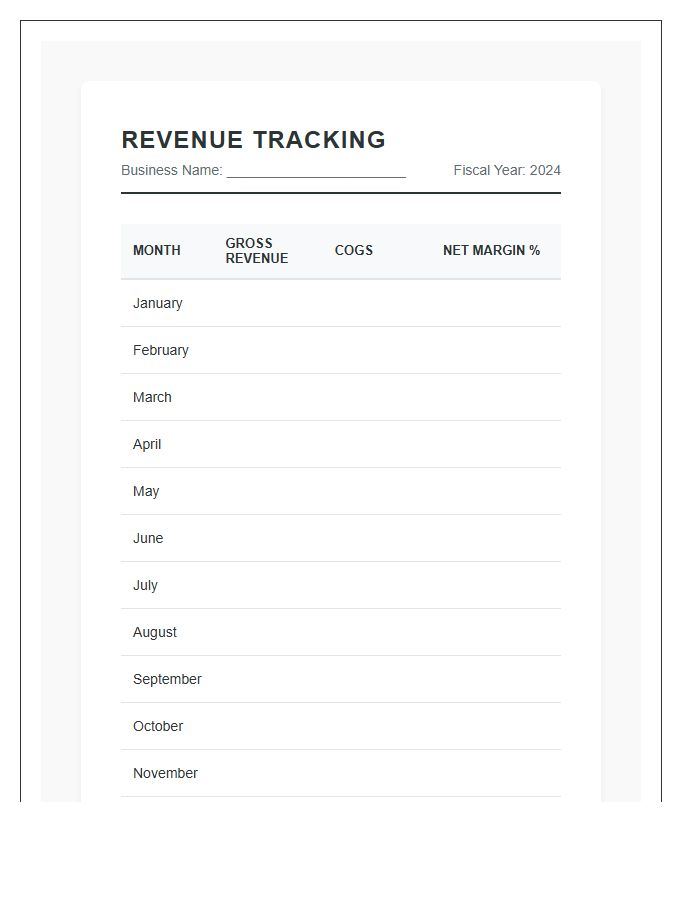Select the February row label
The width and height of the screenshot is (700, 900).
click(x=161, y=350)
